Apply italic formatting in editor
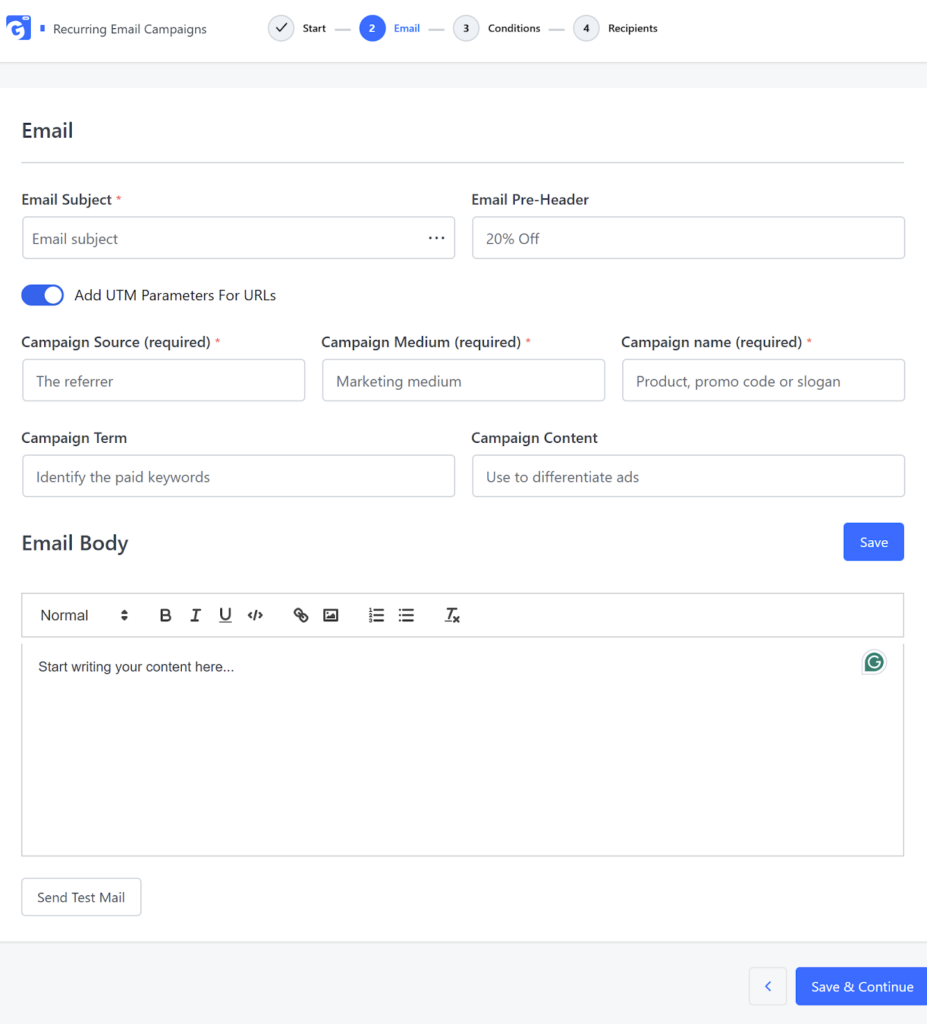 195,615
